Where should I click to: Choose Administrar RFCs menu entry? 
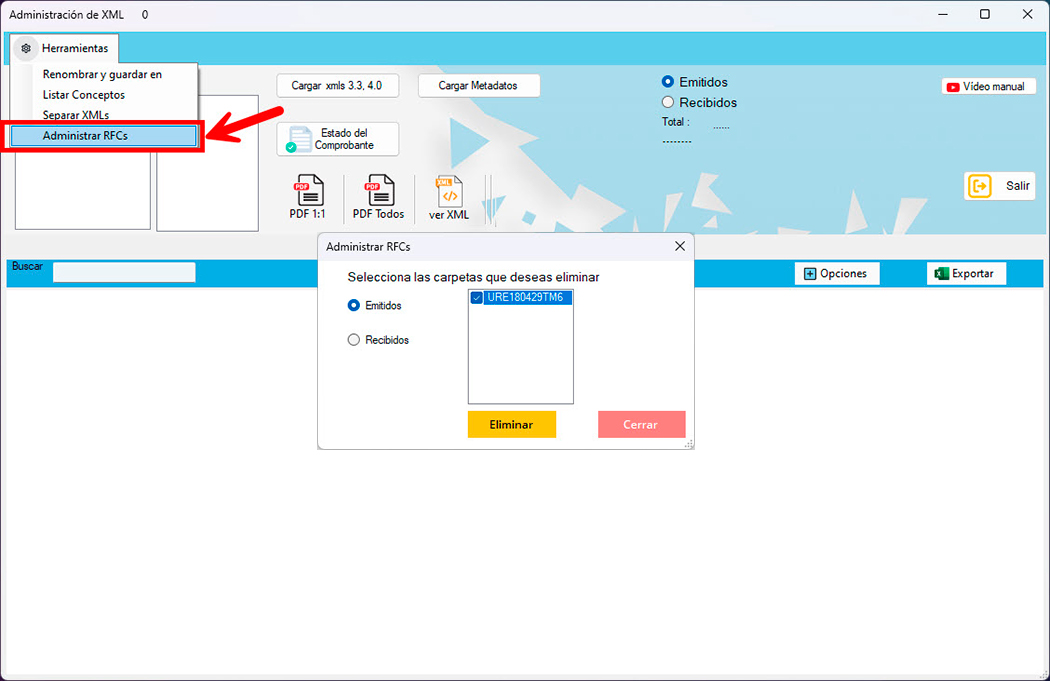pos(104,136)
